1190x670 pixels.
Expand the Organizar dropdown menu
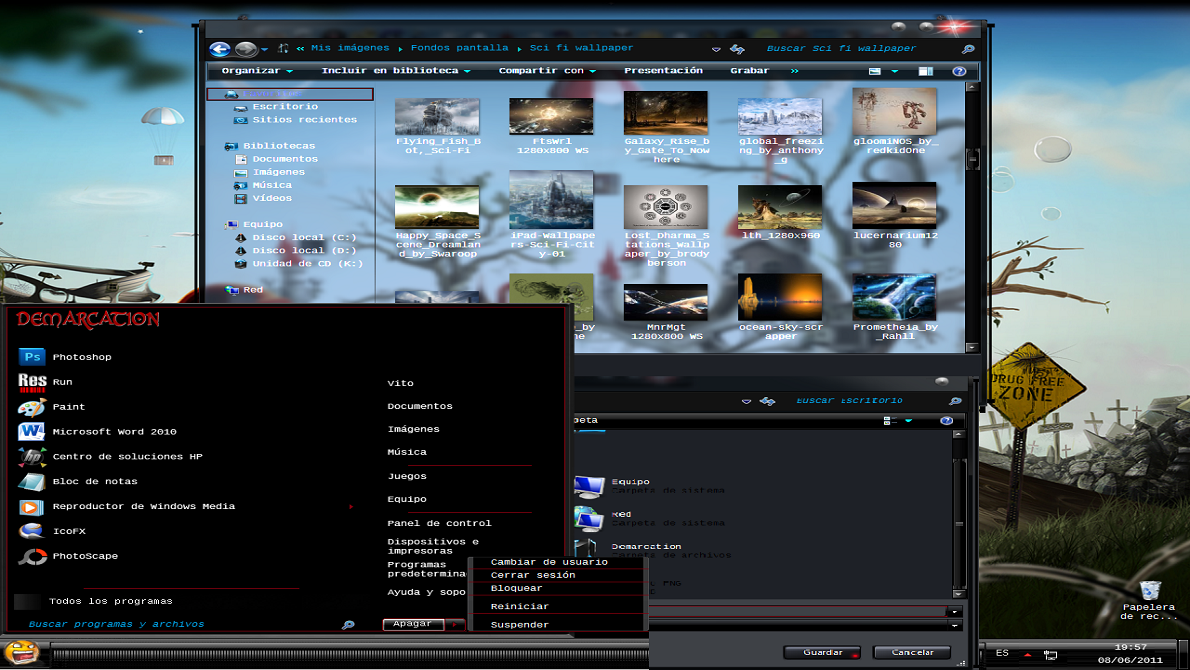click(257, 71)
